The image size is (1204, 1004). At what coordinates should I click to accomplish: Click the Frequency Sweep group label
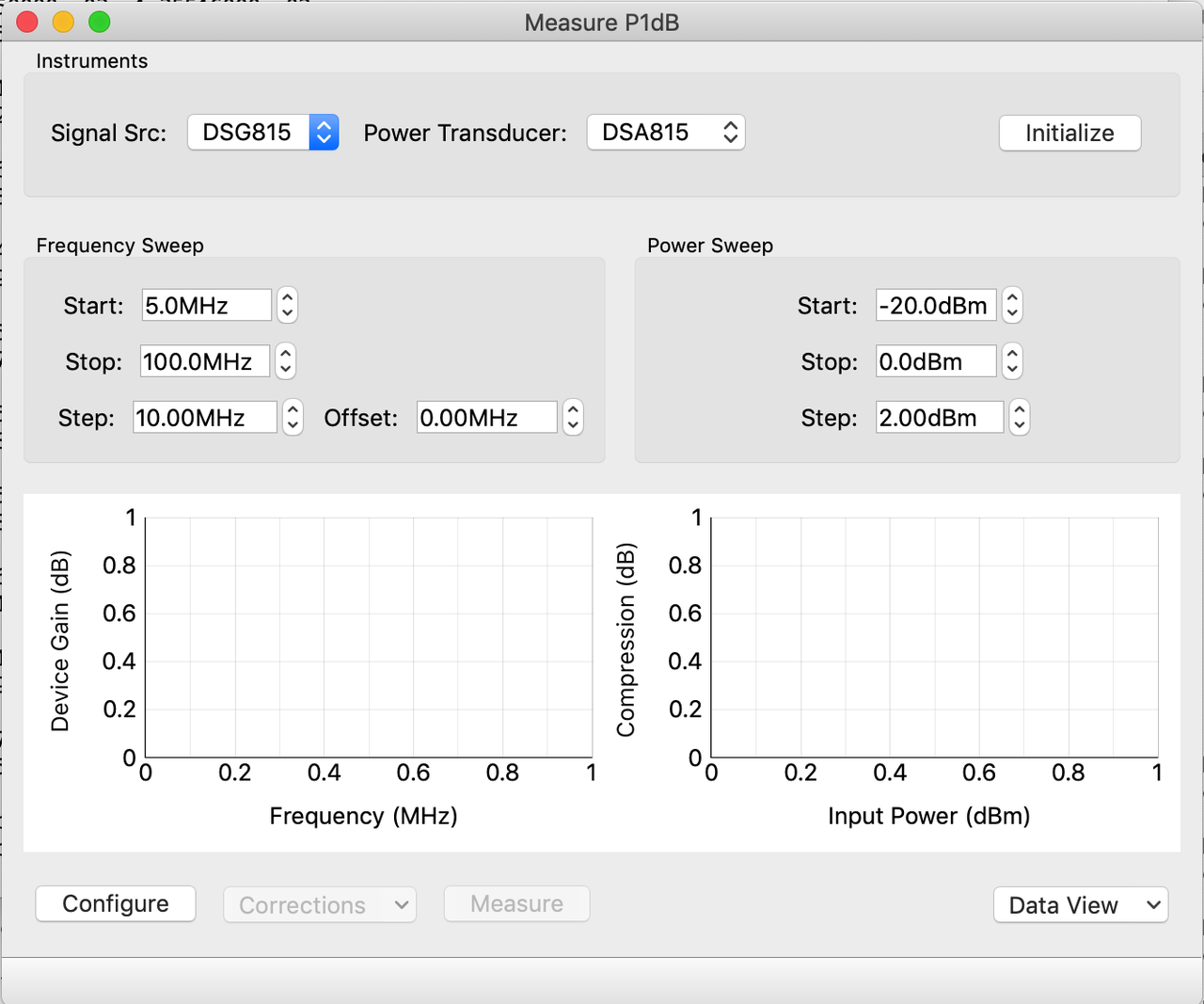point(120,246)
